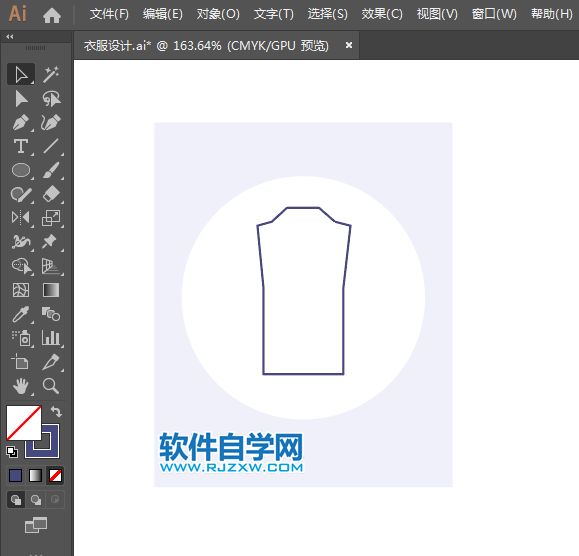Select the Eraser tool

[51, 194]
